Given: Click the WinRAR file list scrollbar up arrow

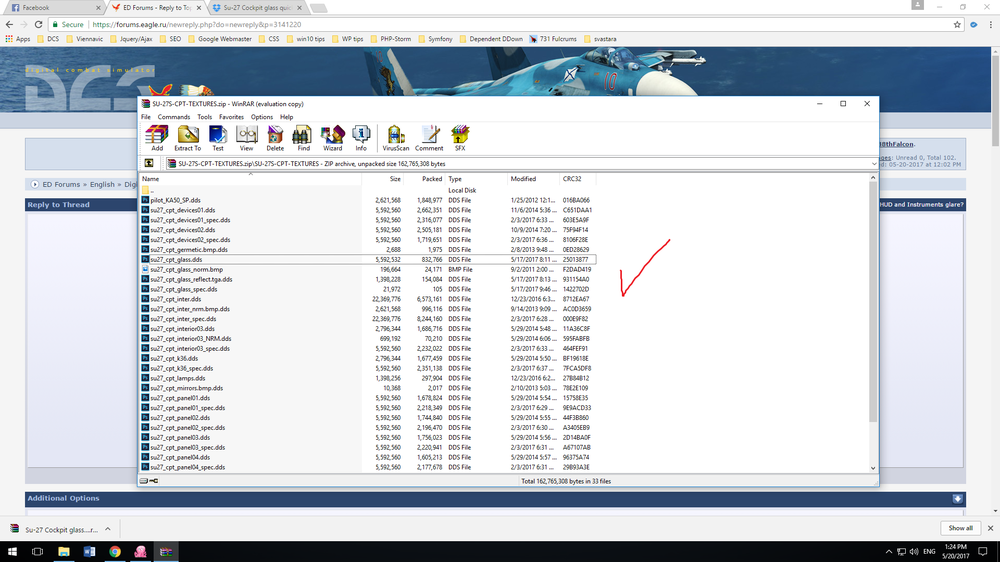Looking at the screenshot, I should pyautogui.click(x=873, y=179).
